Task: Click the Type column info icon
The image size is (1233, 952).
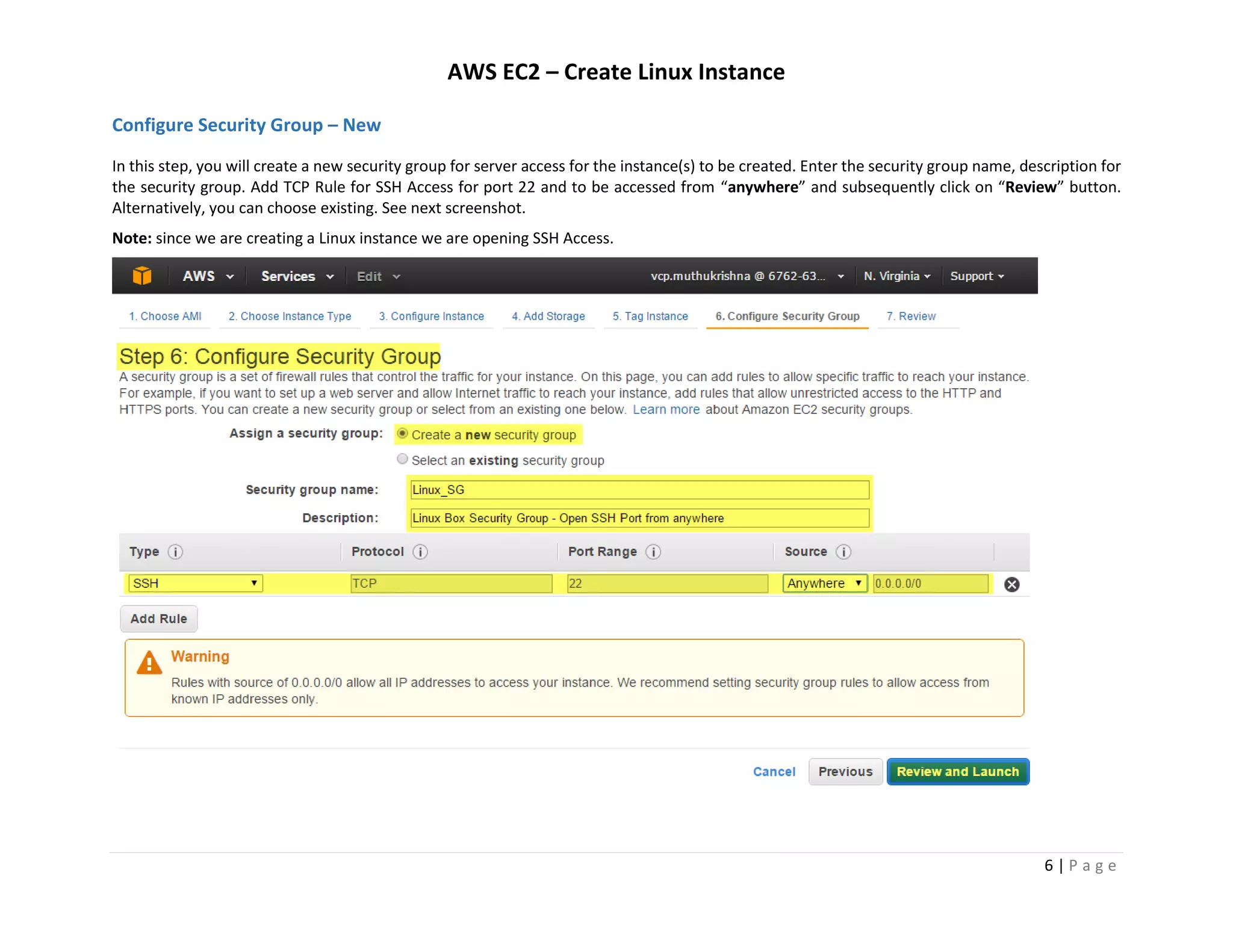Action: pyautogui.click(x=175, y=552)
